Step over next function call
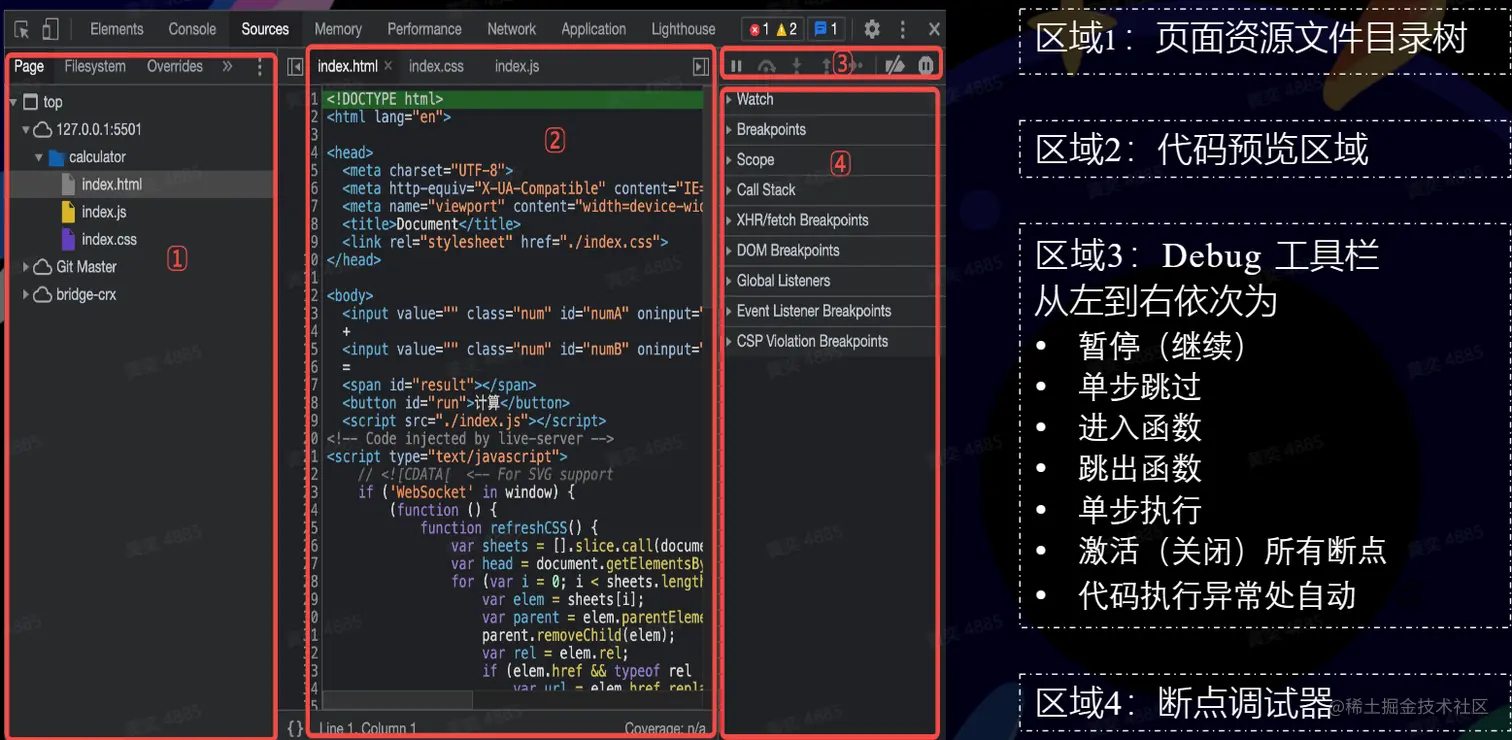Image resolution: width=1512 pixels, height=740 pixels. [x=767, y=67]
